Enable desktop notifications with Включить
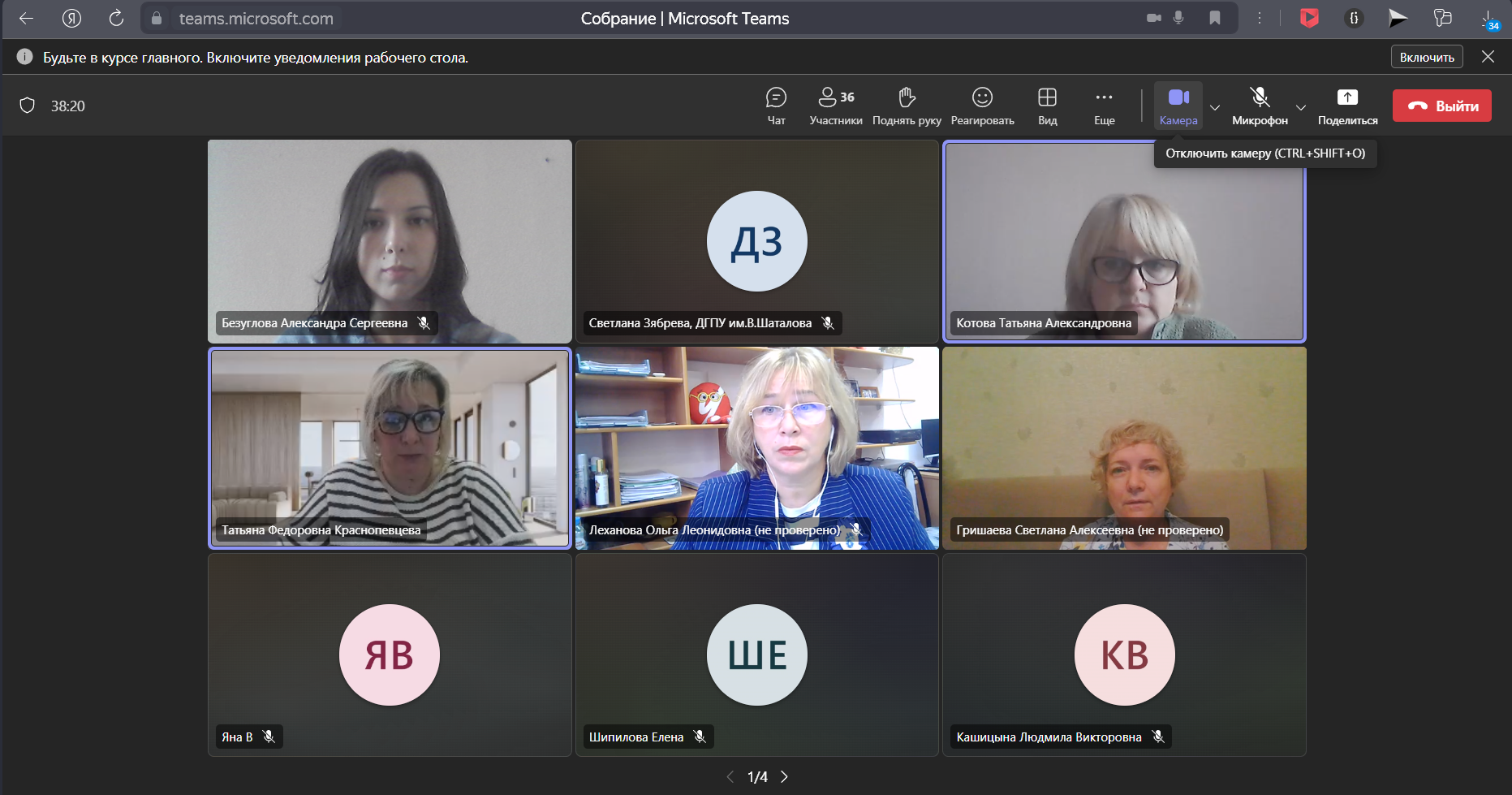 [1427, 57]
